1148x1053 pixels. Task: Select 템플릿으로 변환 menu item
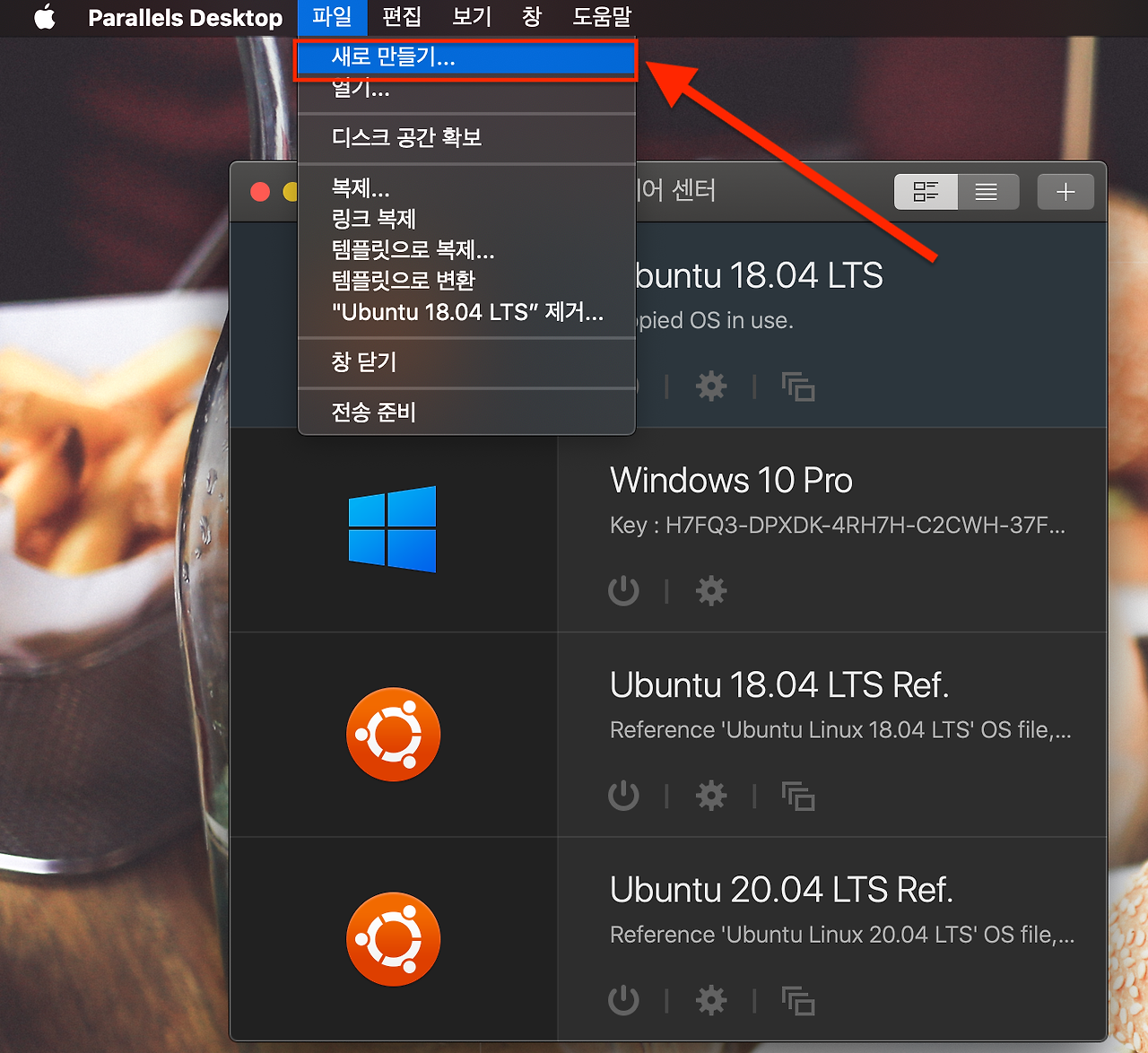(466, 281)
